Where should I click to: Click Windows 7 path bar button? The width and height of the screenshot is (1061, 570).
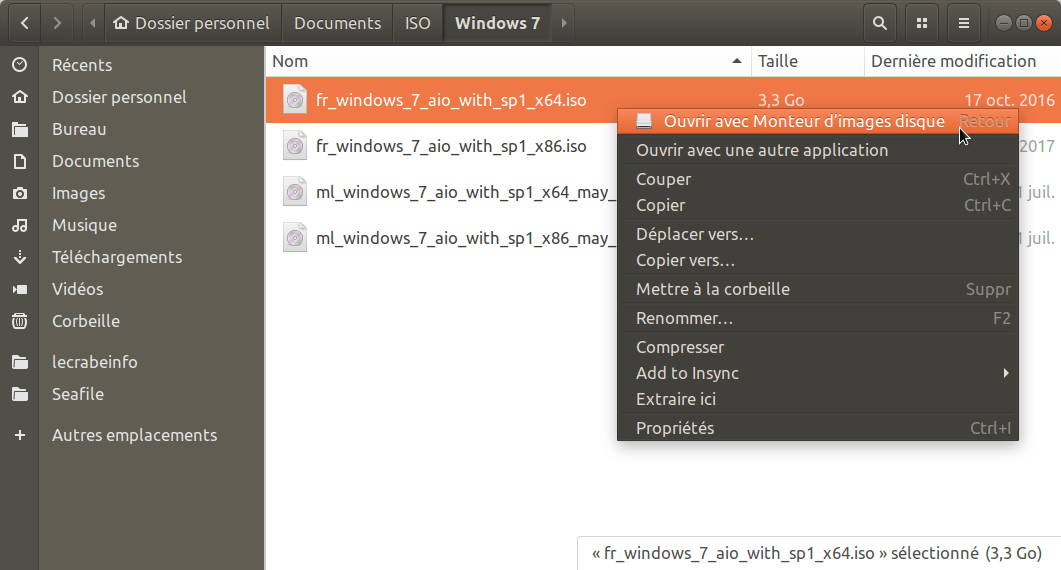coord(497,23)
